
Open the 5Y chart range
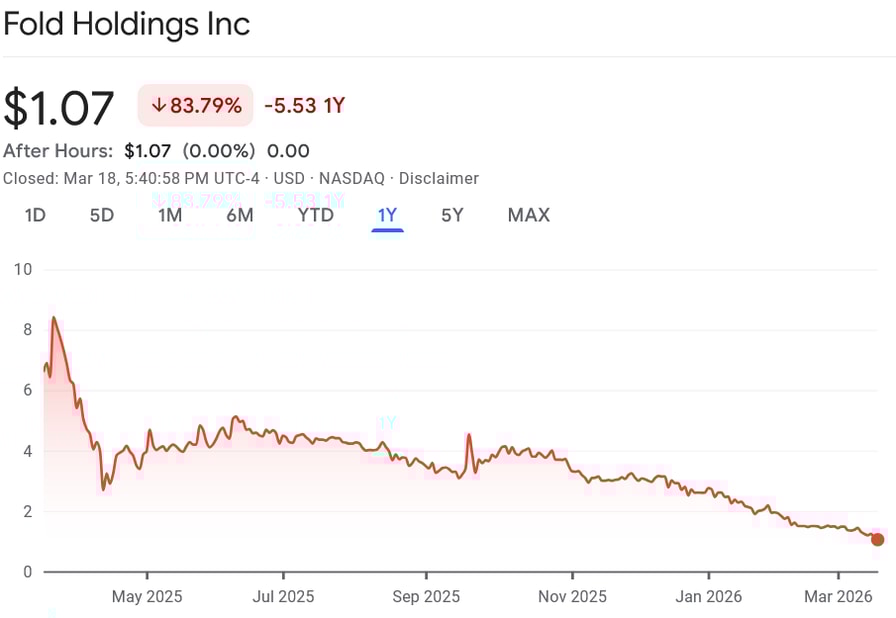point(452,215)
